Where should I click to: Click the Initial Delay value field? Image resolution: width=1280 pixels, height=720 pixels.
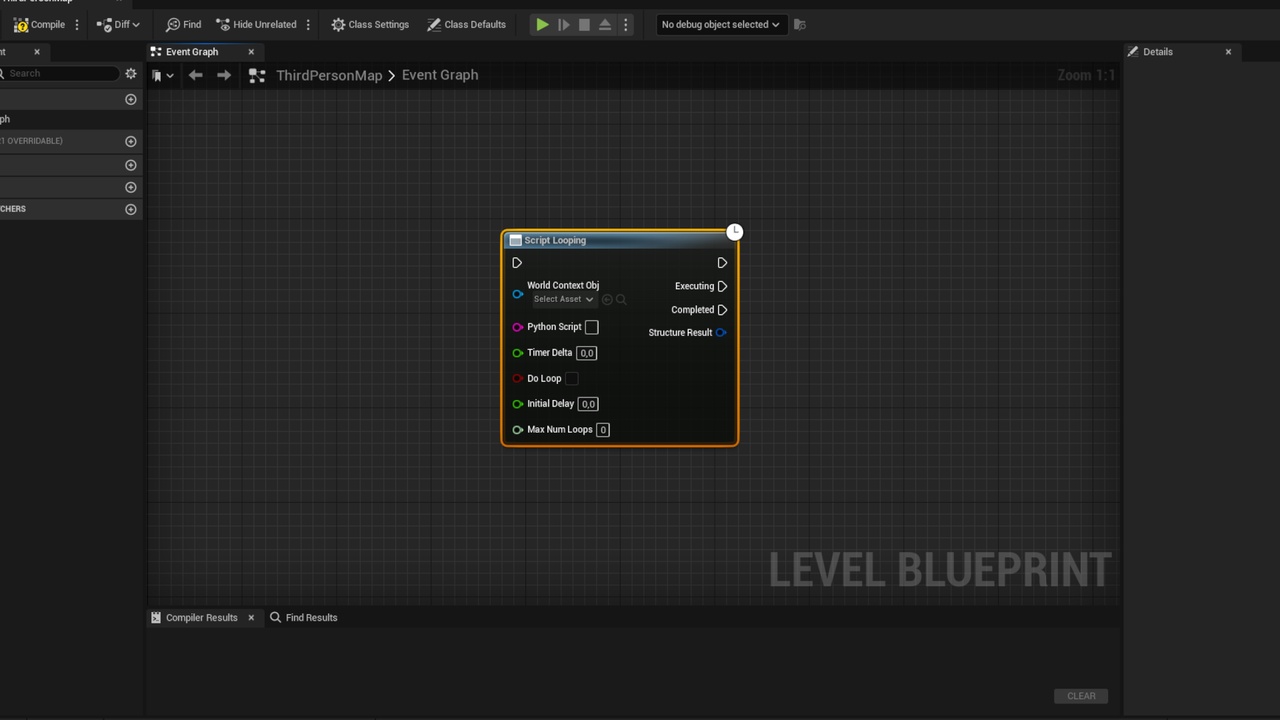click(588, 404)
